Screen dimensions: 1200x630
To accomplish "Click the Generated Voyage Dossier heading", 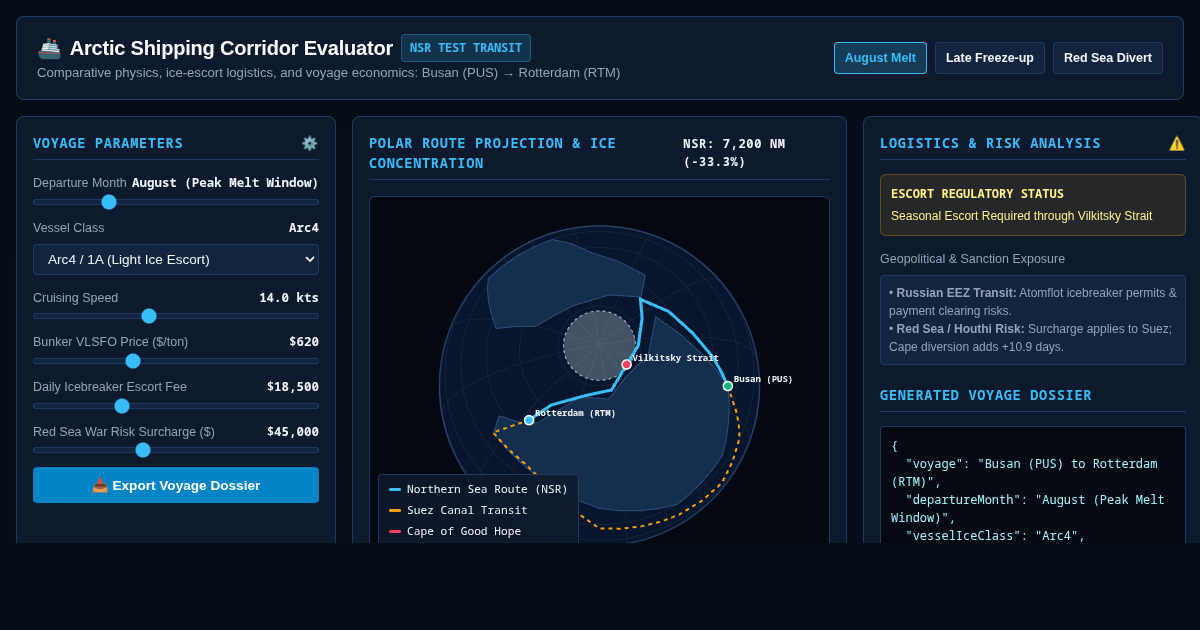I will [986, 395].
